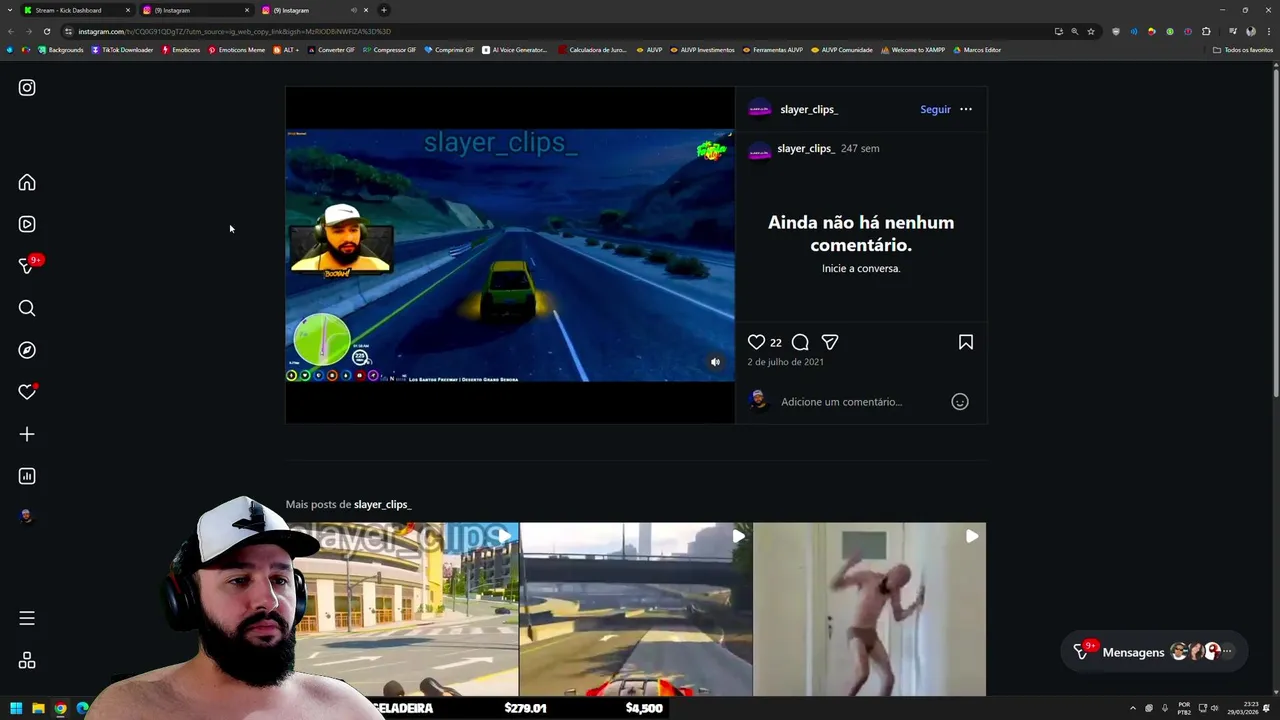1280x720 pixels.
Task: Open the three-dot menu in Mensagens widget
Action: click(x=1227, y=651)
